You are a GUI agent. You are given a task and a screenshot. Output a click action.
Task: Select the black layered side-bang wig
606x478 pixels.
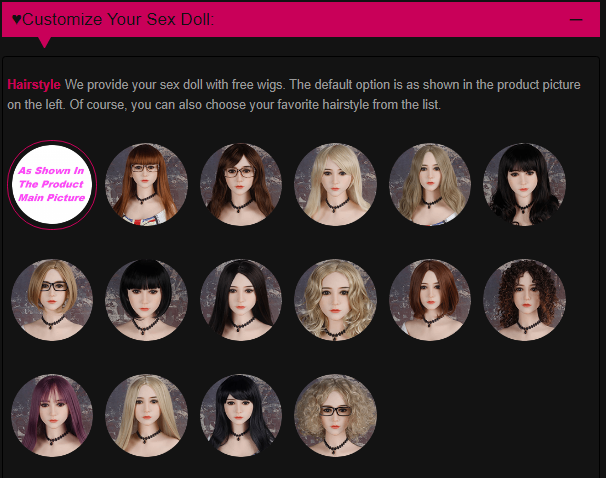point(241,415)
